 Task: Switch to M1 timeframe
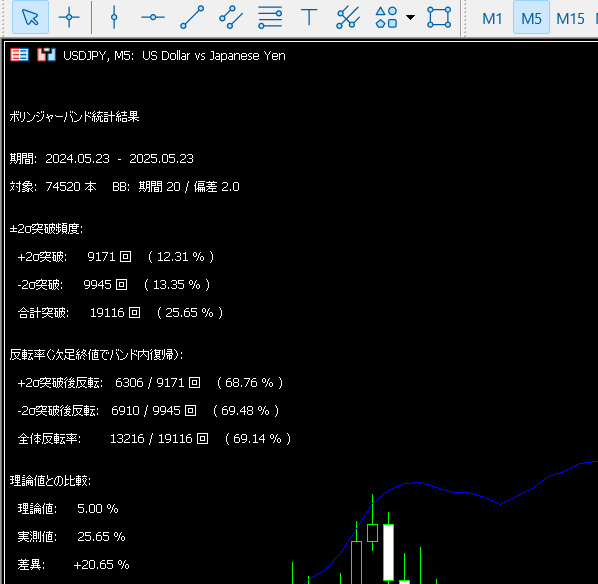[492, 18]
